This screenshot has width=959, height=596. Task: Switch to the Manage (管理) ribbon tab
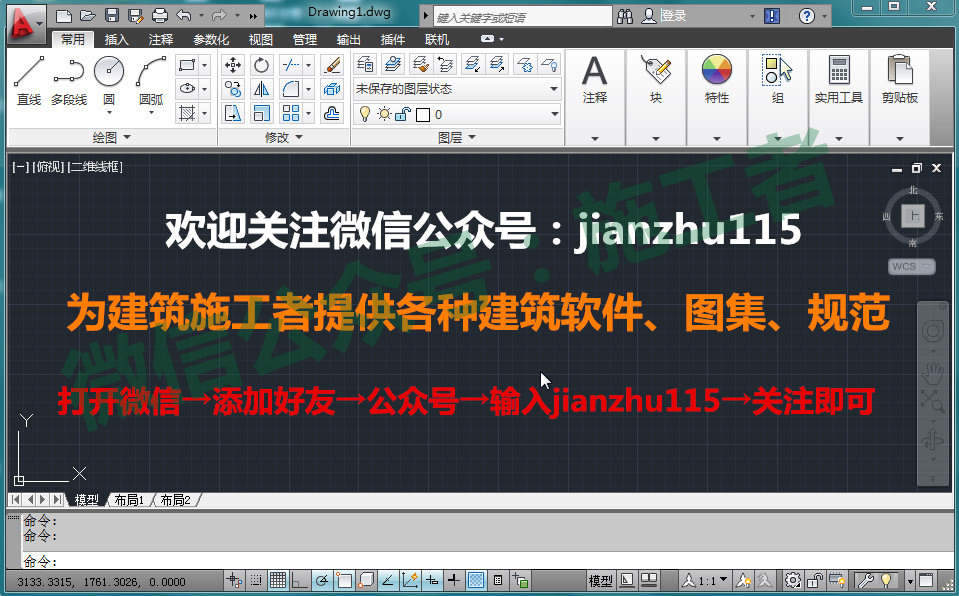tap(305, 39)
